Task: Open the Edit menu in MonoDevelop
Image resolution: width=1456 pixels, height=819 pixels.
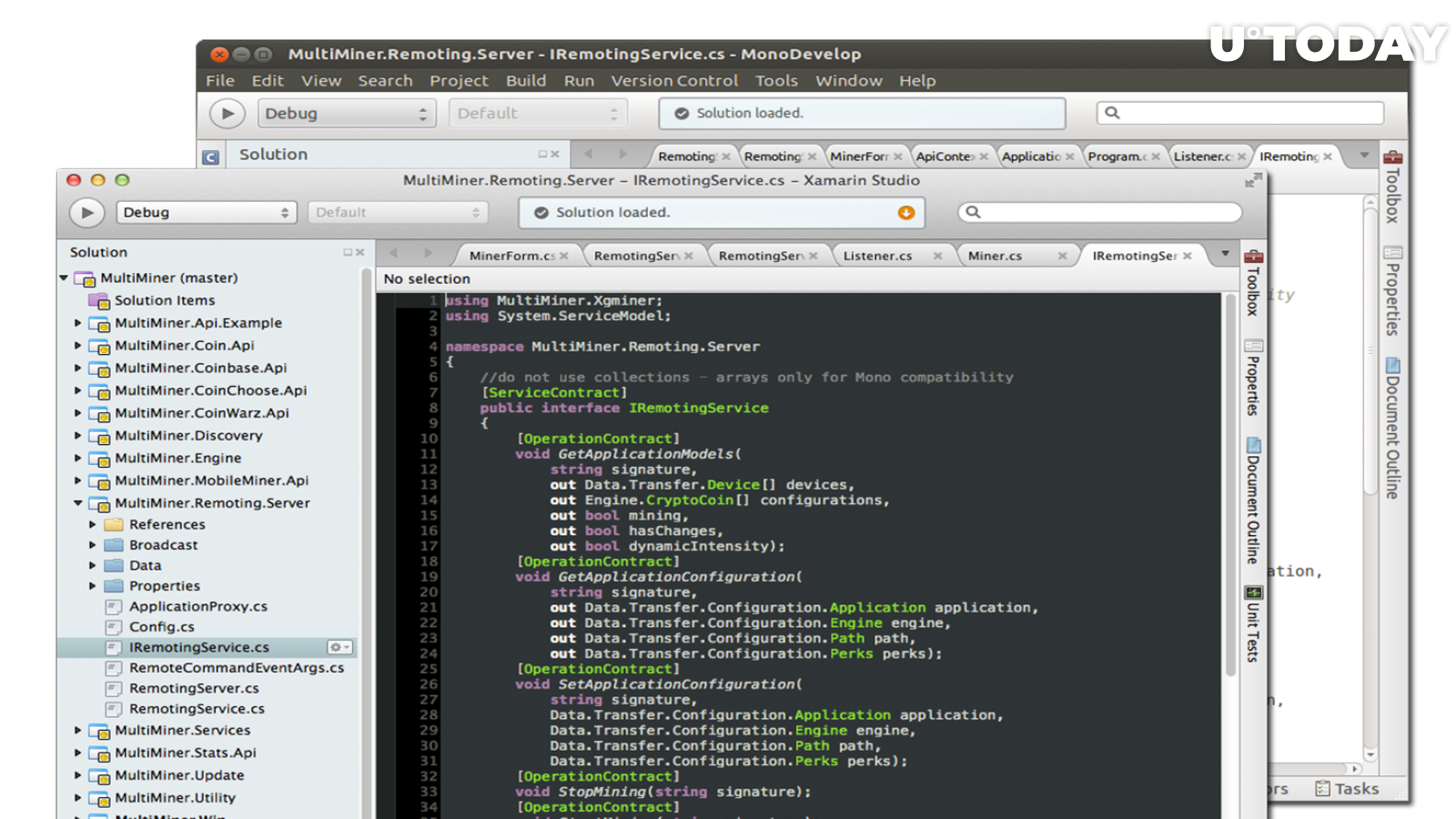Action: point(268,81)
